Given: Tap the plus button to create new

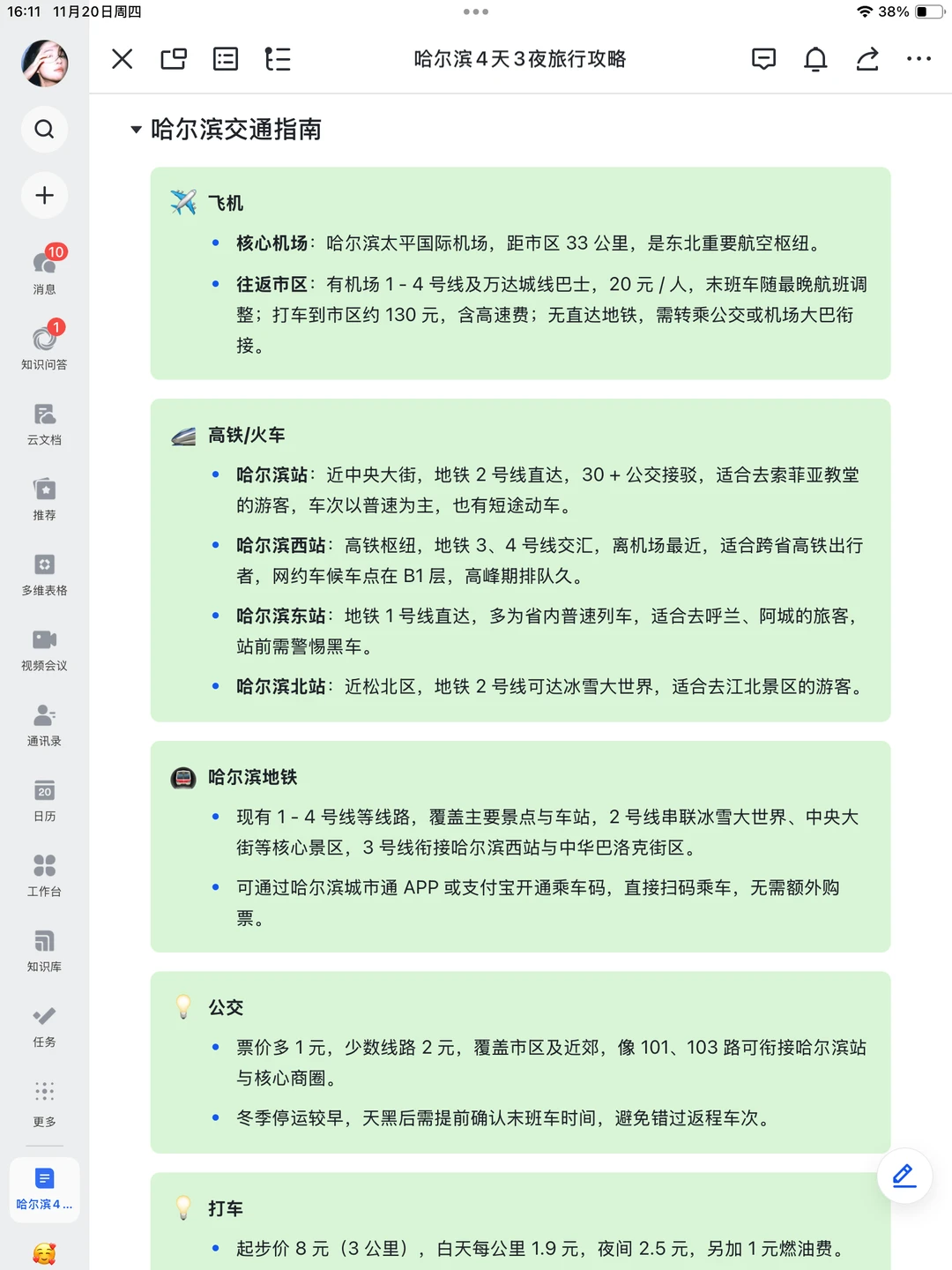Looking at the screenshot, I should [44, 195].
